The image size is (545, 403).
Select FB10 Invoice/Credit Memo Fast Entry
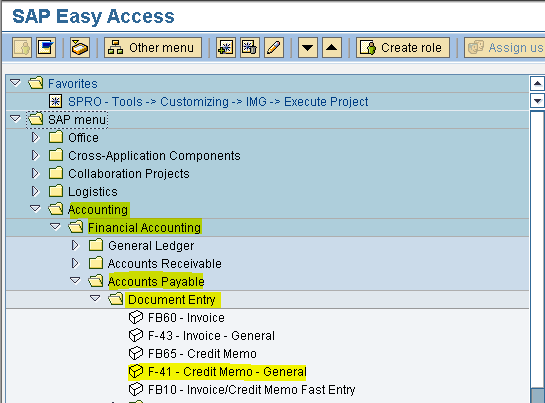tap(251, 390)
